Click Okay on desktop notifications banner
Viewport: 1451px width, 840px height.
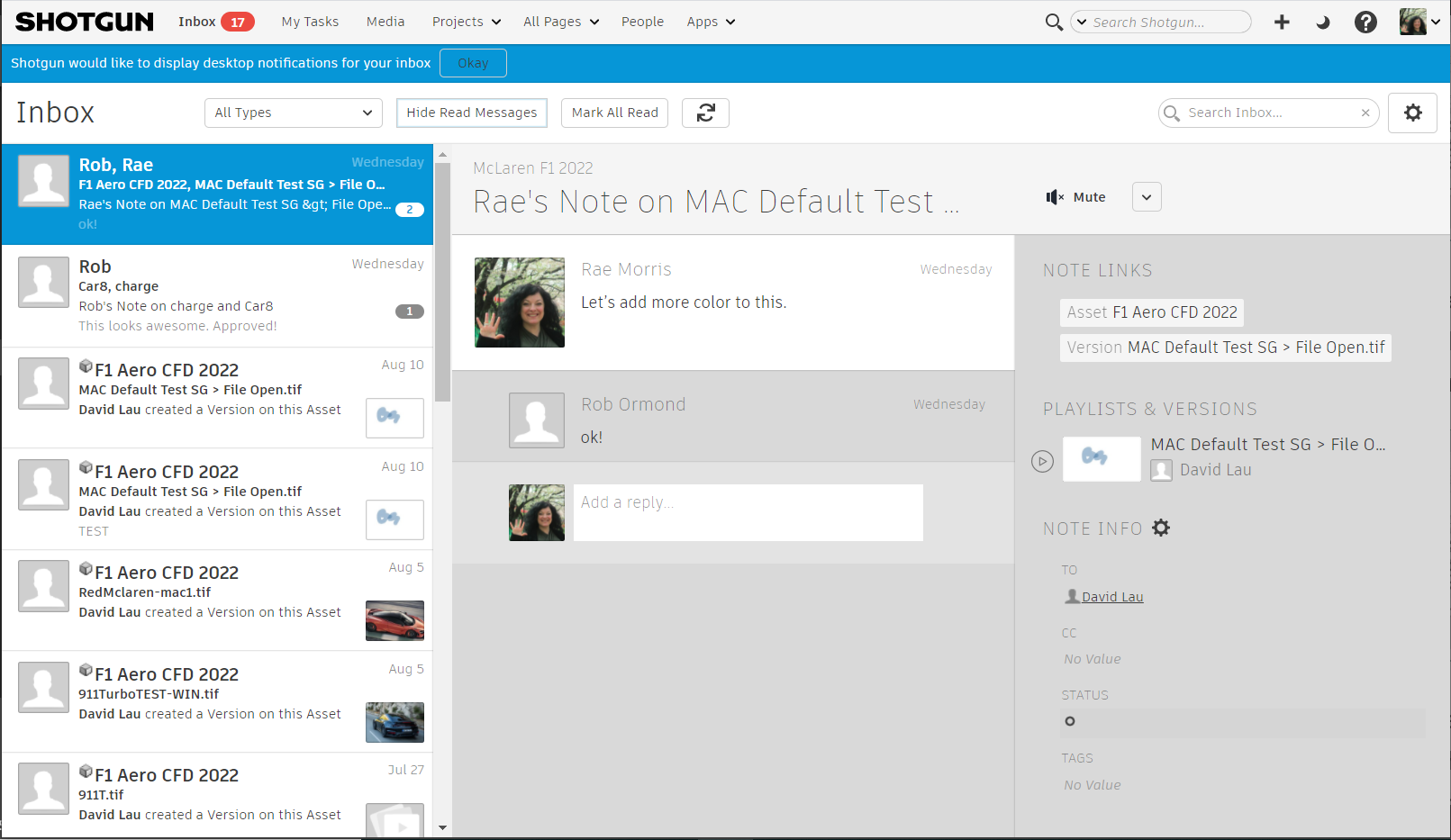click(473, 63)
